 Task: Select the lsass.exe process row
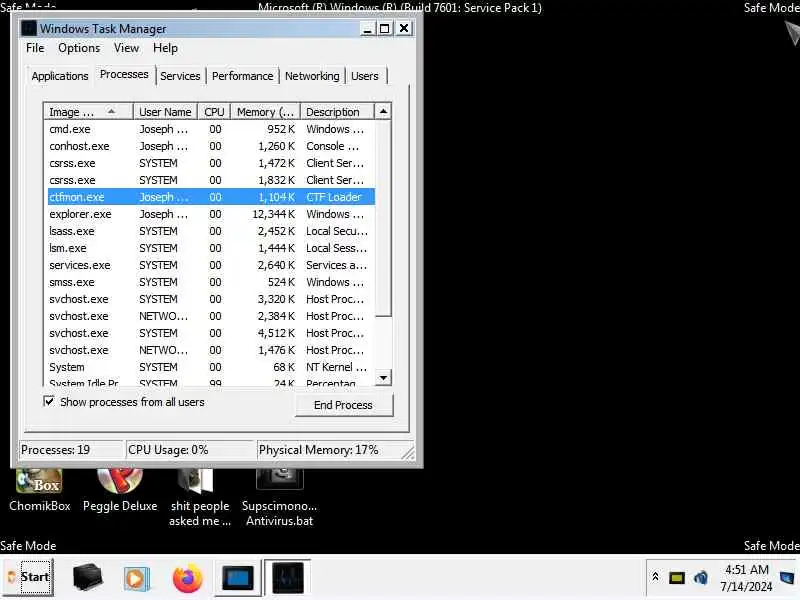tap(211, 231)
